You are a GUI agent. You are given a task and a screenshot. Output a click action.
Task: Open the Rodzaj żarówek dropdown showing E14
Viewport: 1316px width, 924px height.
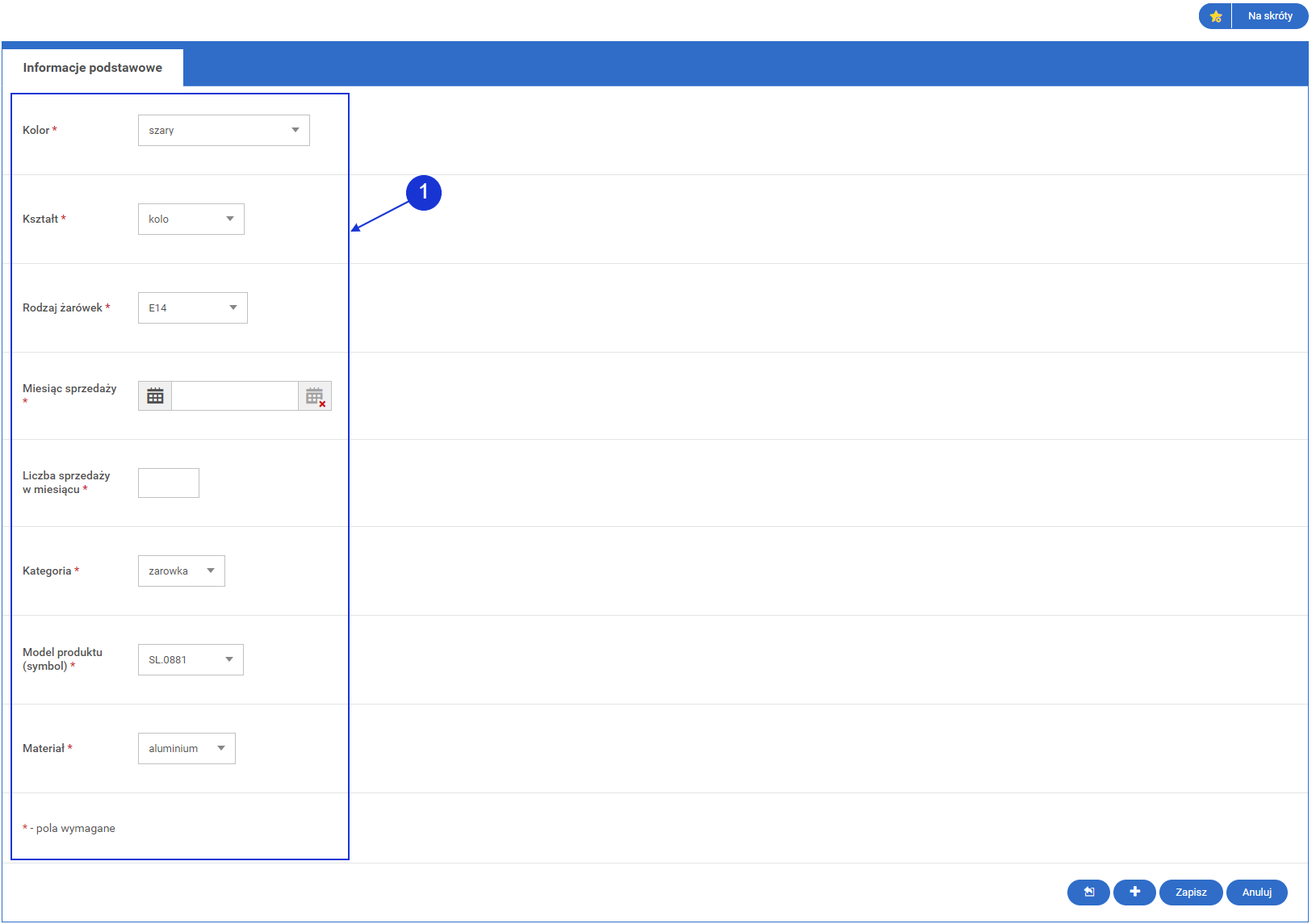point(193,308)
